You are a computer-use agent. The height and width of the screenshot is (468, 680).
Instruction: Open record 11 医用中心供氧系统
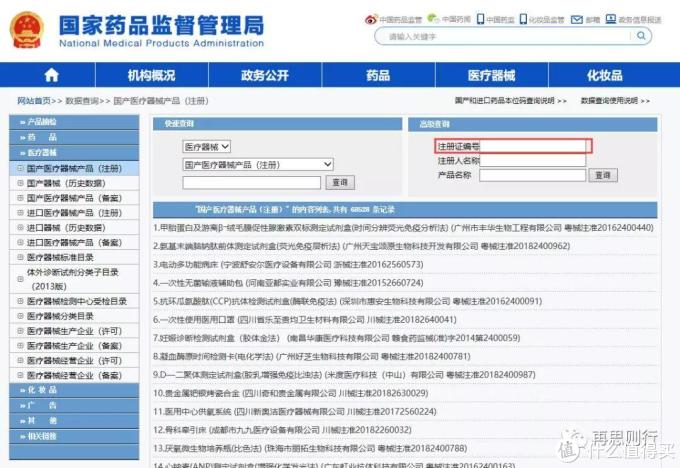point(295,412)
